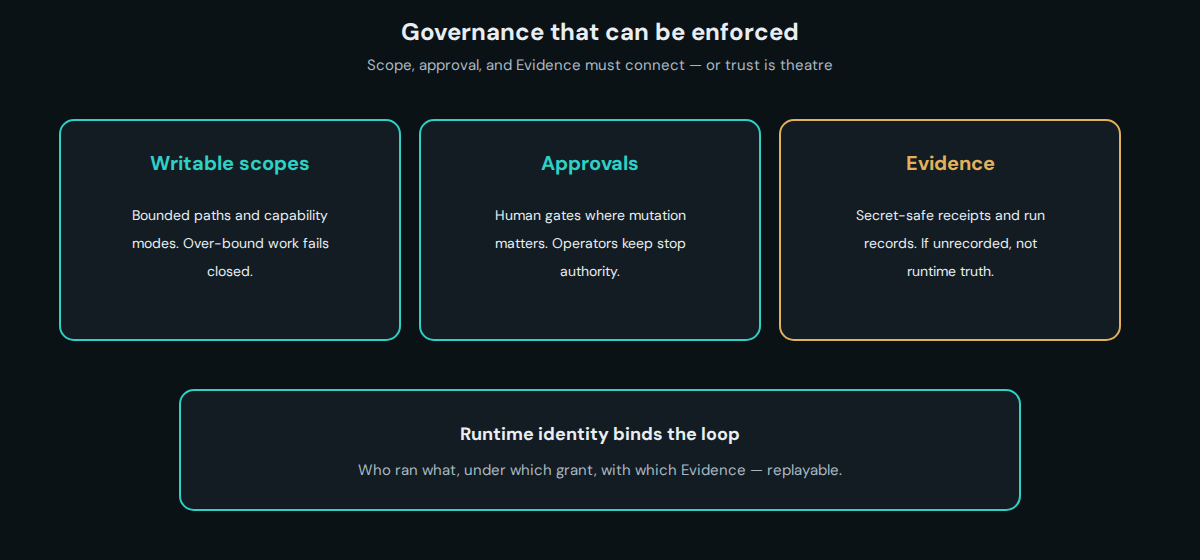Click the 'Bounded paths and capability modes' description

(x=230, y=243)
